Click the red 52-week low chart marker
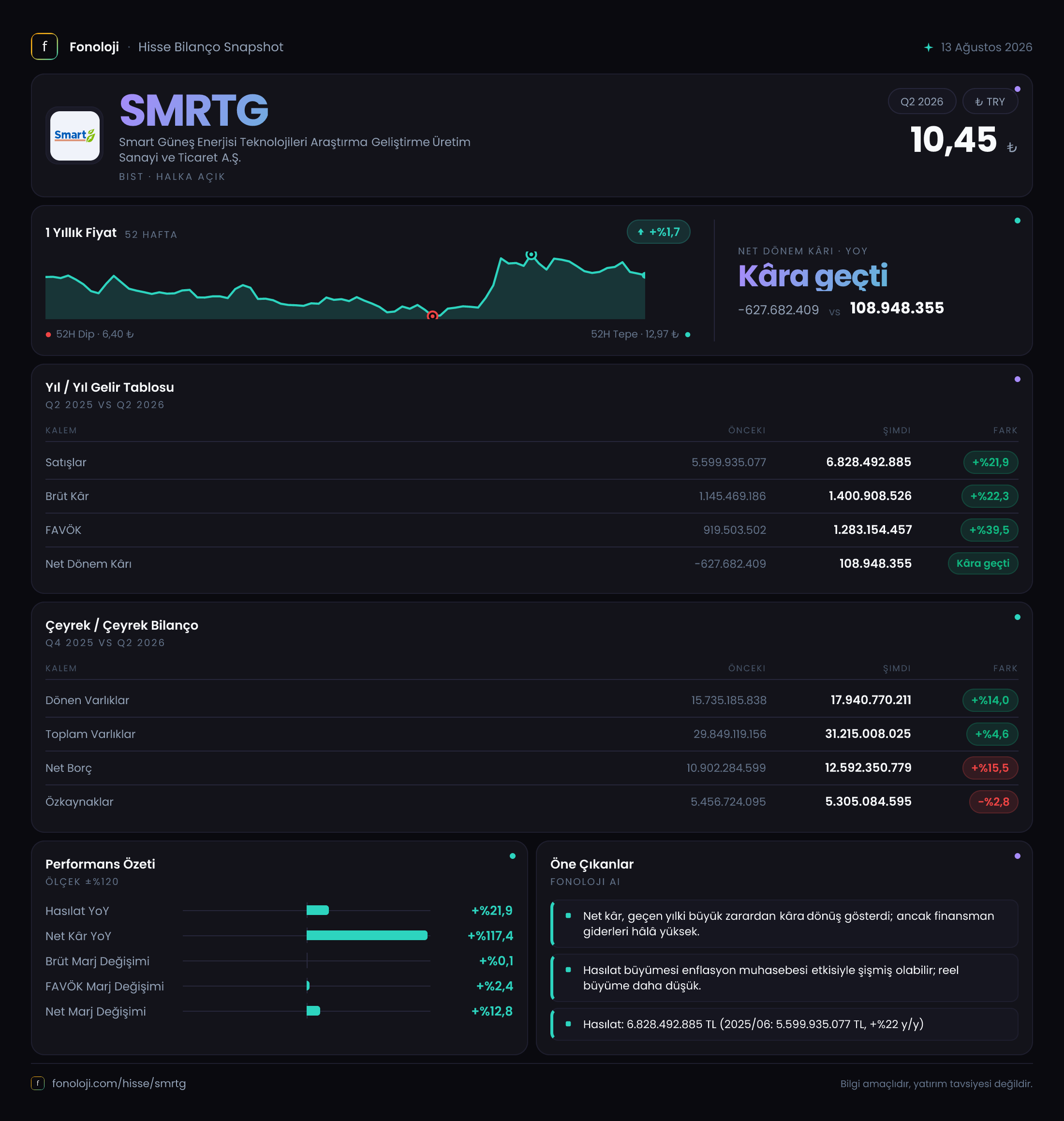The image size is (1064, 1121). (x=432, y=316)
